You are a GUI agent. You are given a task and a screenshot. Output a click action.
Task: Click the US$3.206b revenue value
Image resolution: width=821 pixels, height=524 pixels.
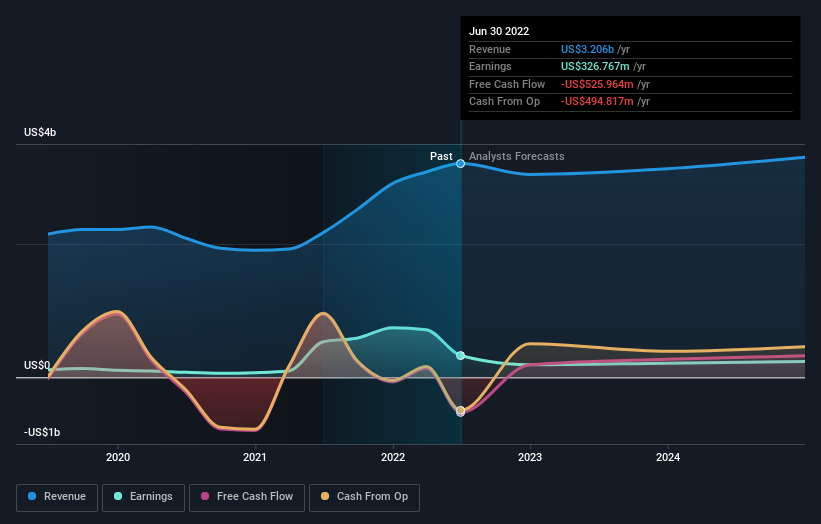[587, 49]
